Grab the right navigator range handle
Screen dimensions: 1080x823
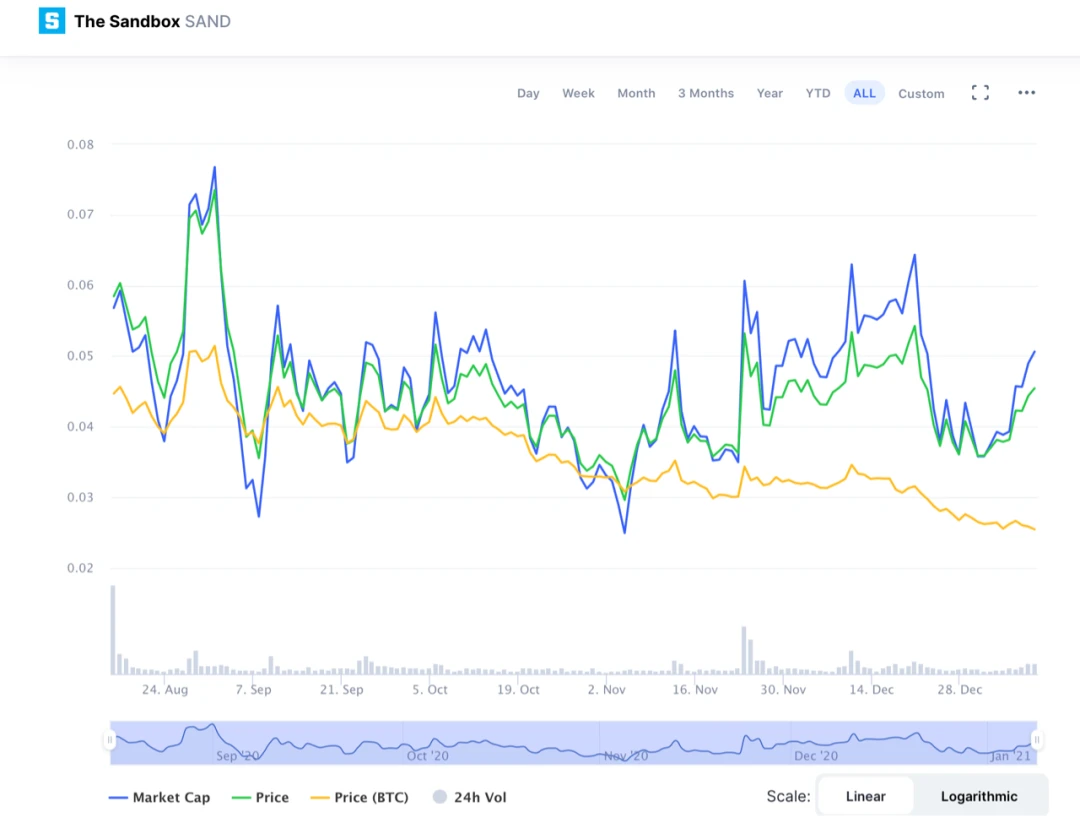click(1037, 740)
